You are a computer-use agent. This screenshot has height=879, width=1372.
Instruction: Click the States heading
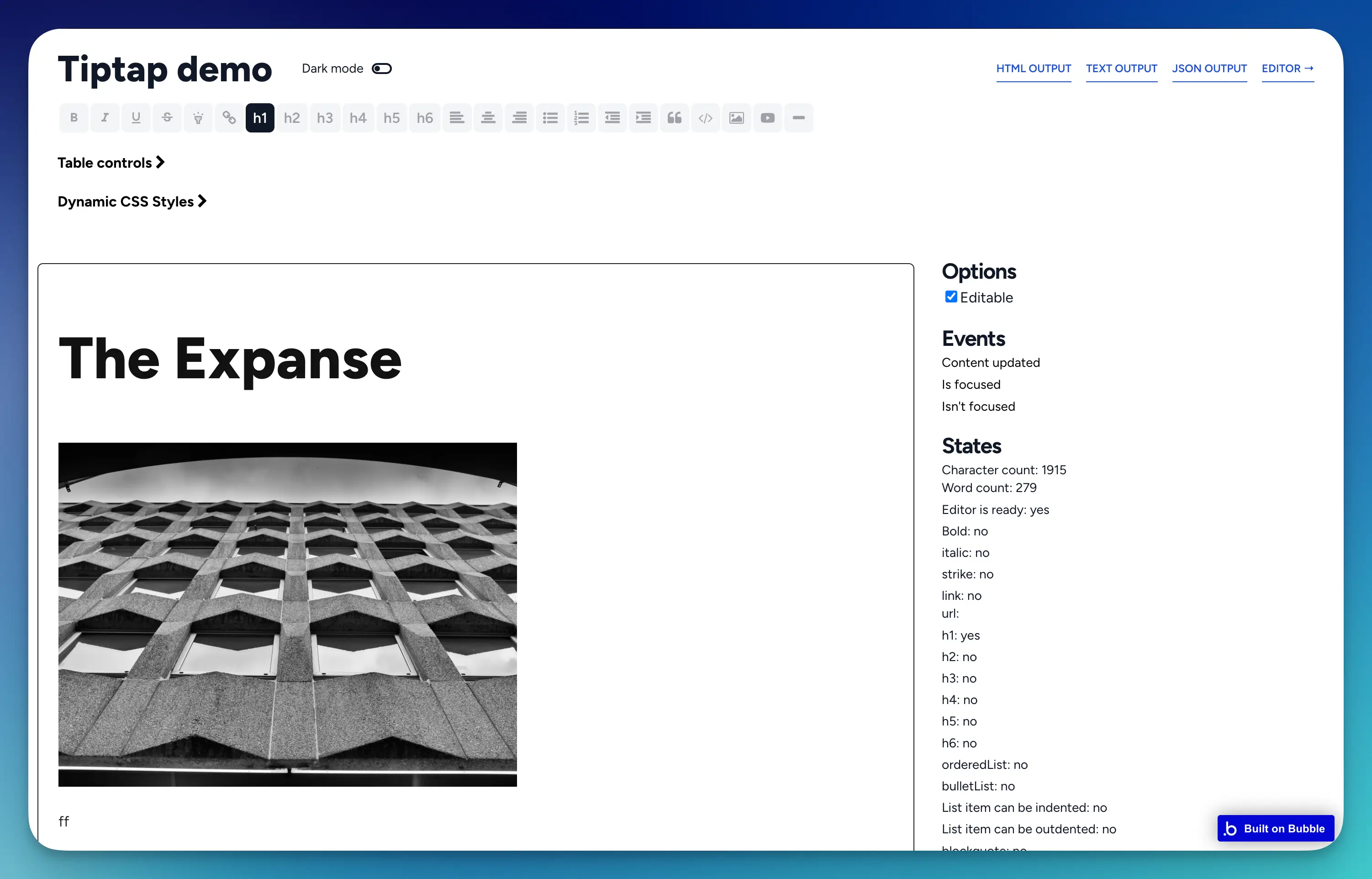pos(971,446)
